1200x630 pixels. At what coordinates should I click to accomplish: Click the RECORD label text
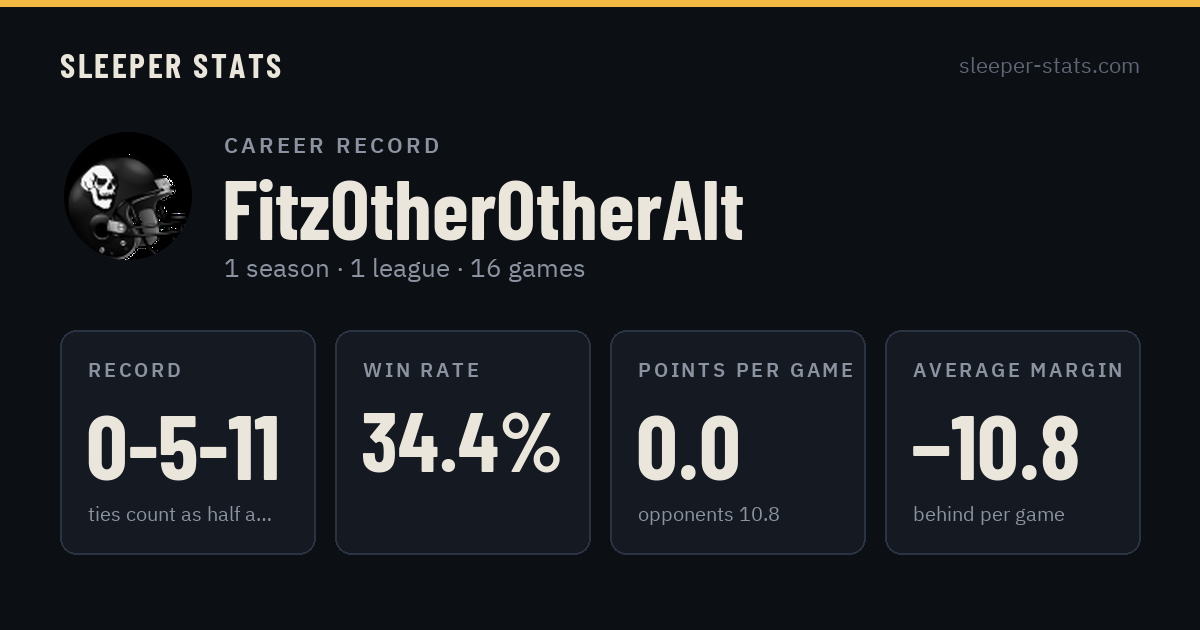135,370
